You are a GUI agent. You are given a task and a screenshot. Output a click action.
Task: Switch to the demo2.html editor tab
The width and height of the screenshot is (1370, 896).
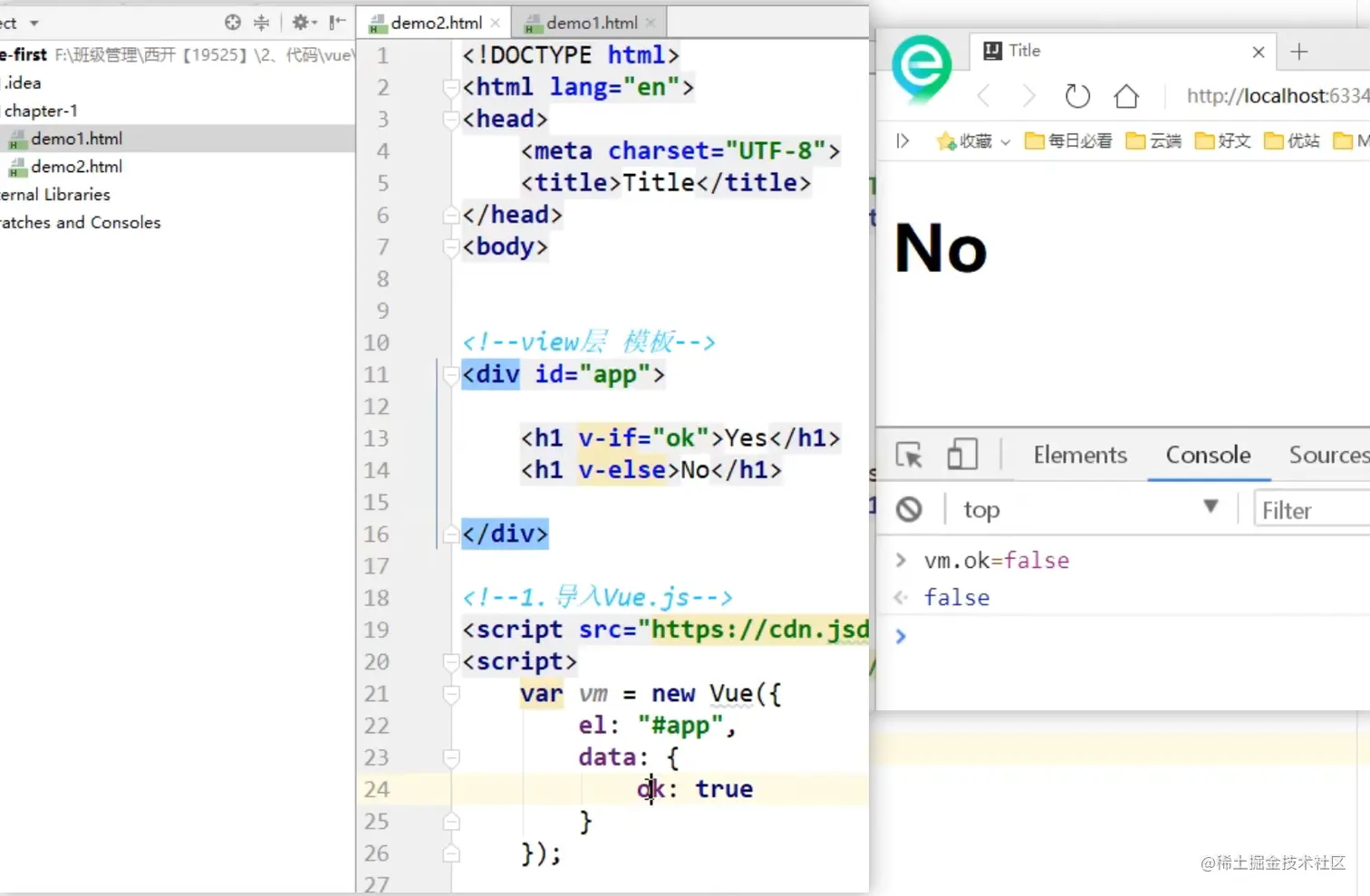pyautogui.click(x=434, y=23)
